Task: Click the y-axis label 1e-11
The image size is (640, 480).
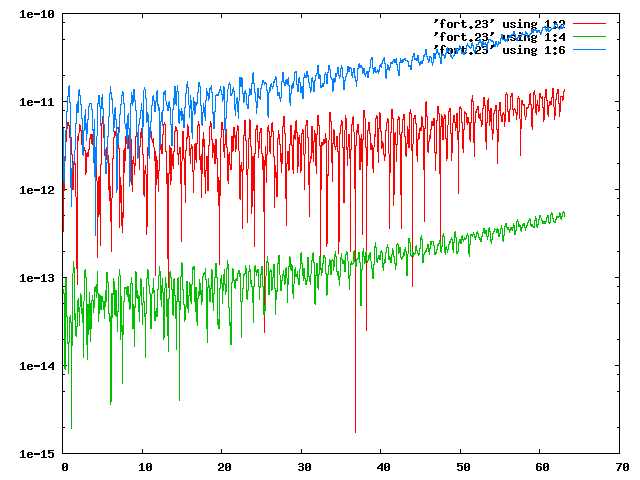Action: click(37, 102)
